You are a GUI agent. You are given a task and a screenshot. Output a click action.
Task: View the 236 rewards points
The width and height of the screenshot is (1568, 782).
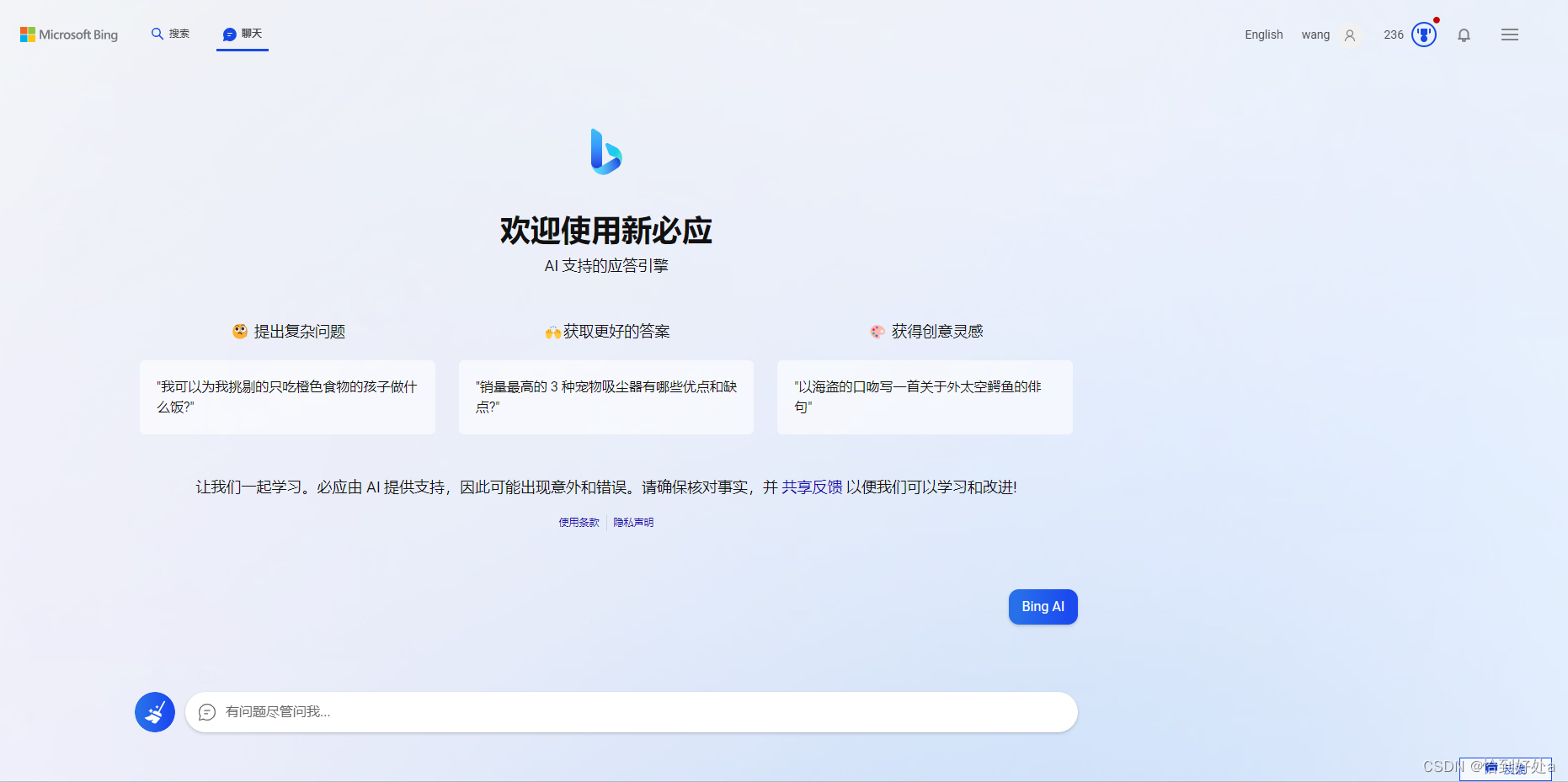(1394, 35)
